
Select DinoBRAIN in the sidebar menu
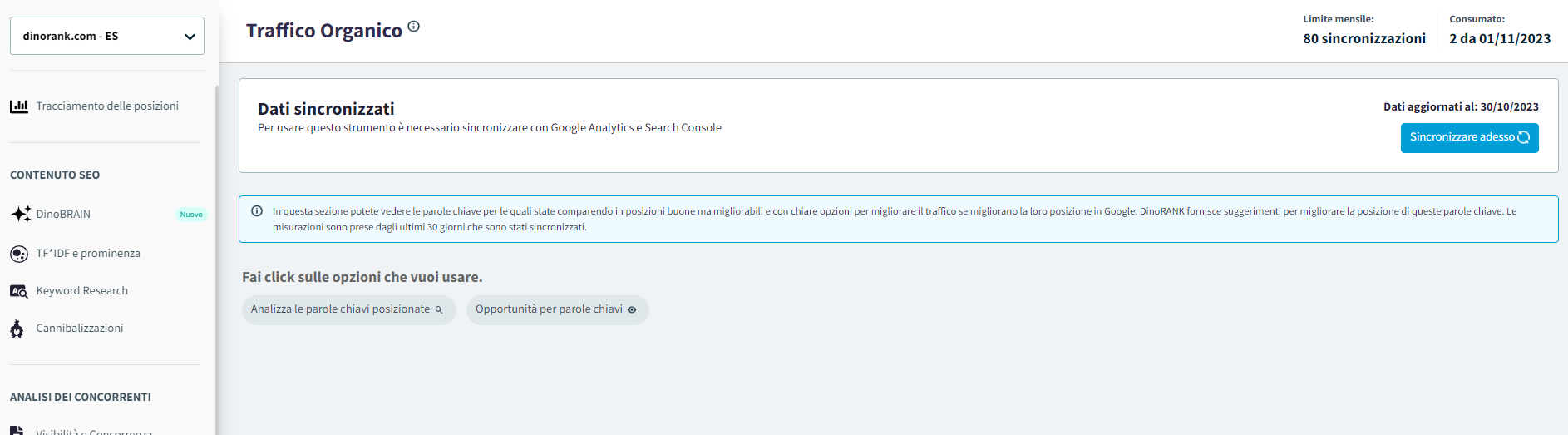63,215
